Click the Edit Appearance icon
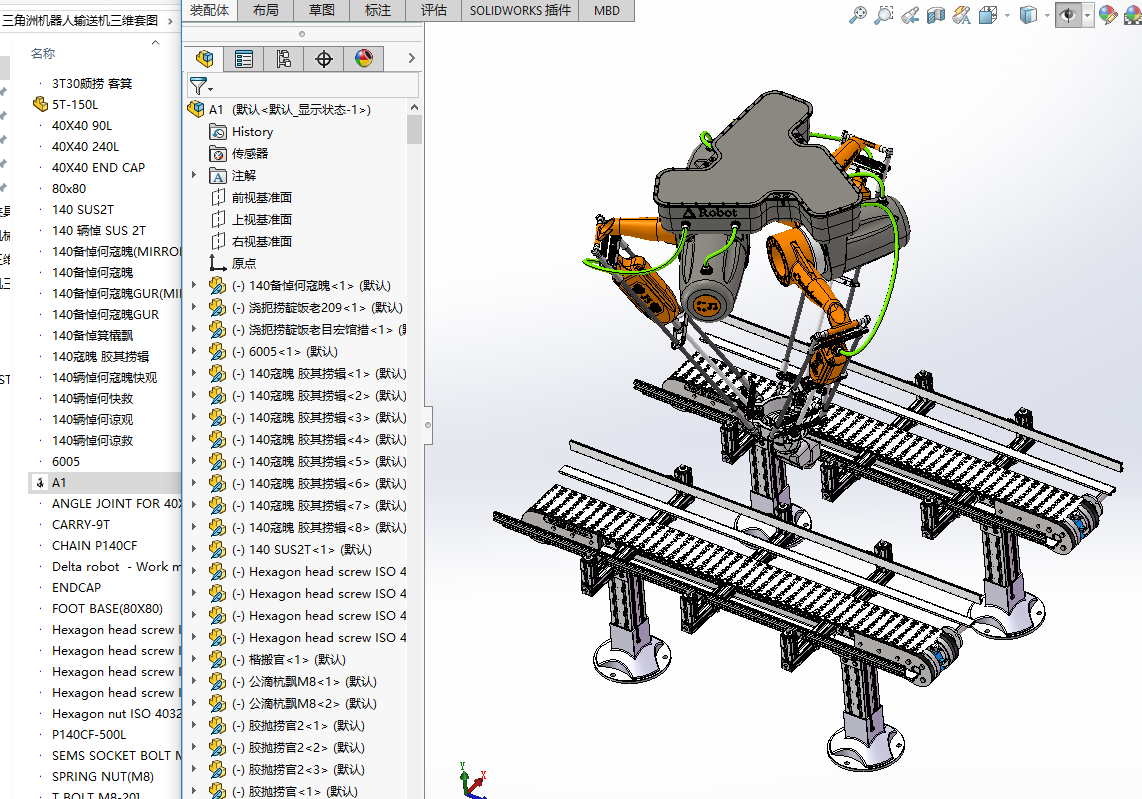1142x799 pixels. (x=1107, y=14)
